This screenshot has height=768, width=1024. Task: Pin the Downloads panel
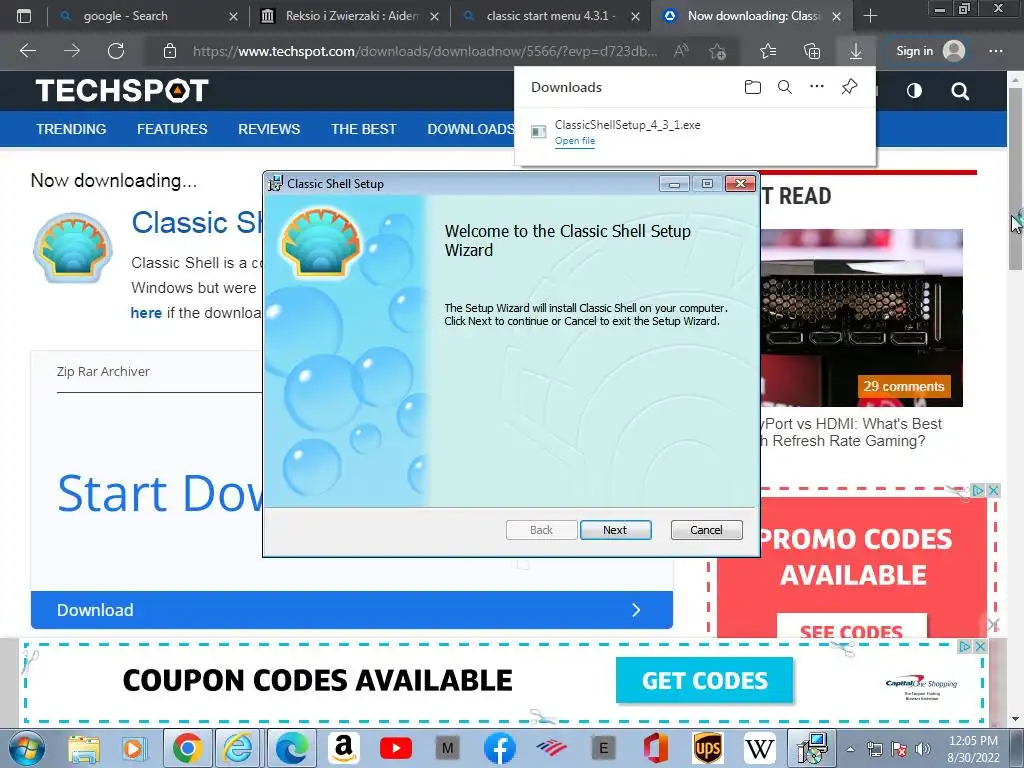[x=849, y=86]
